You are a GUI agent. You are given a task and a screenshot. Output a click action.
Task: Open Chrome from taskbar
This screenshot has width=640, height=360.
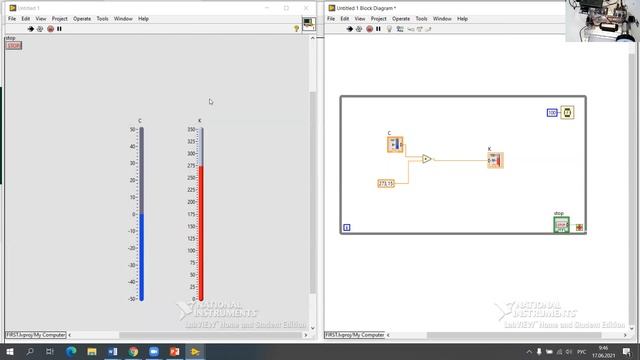coord(133,351)
